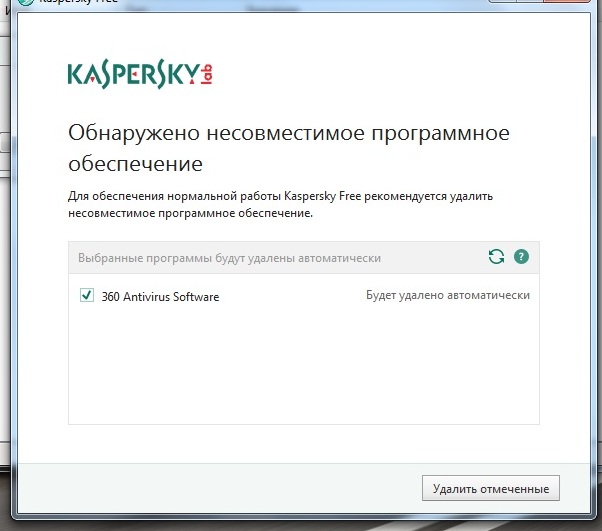
Task: Click "Выбранные программы будут удалены автоматически" header text
Action: (229, 258)
